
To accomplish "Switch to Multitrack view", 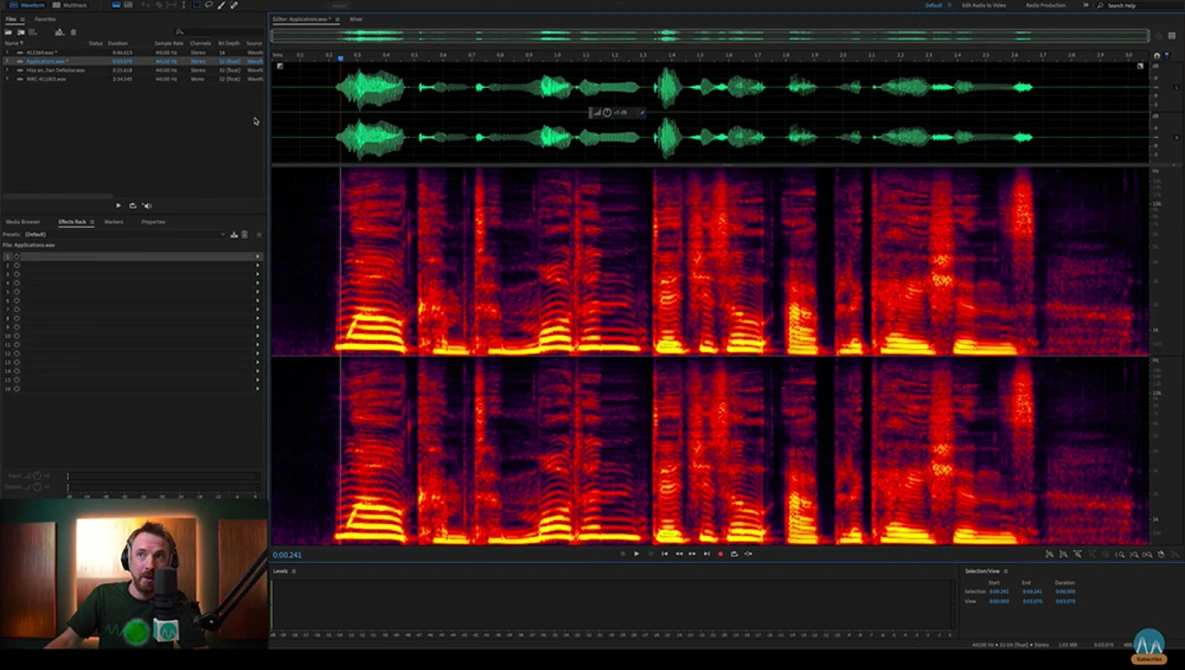I will pos(70,5).
